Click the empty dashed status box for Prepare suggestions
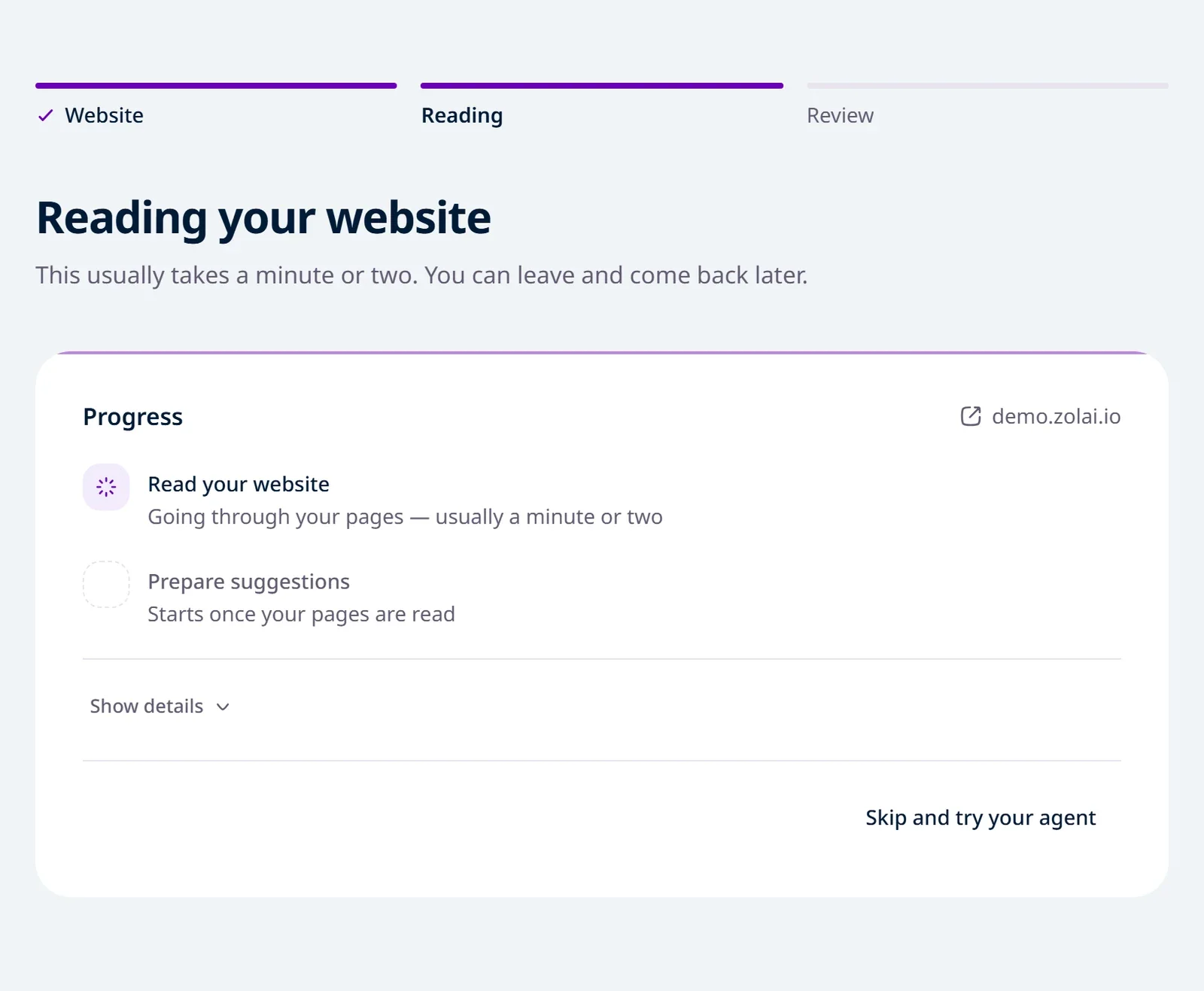 106,584
